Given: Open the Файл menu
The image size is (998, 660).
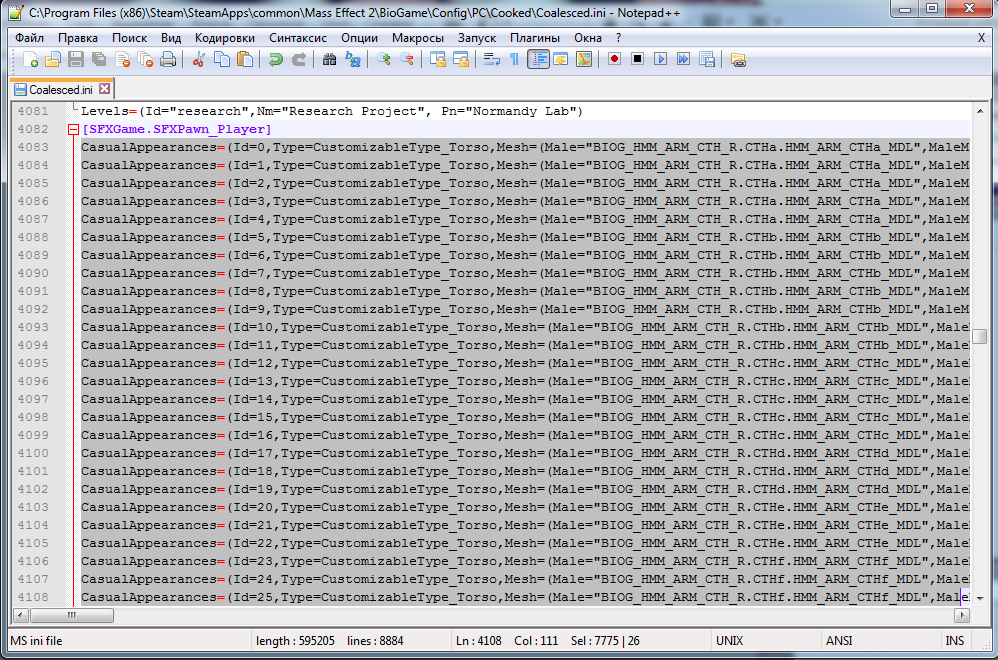Looking at the screenshot, I should (29, 38).
